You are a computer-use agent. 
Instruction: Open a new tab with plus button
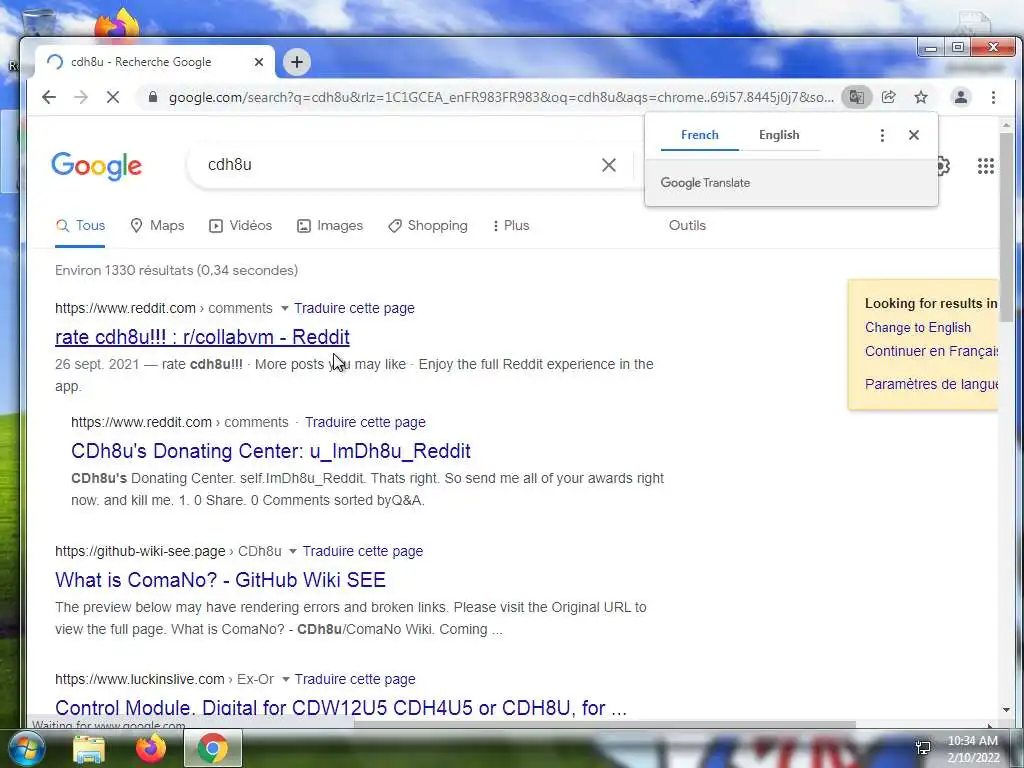click(297, 62)
